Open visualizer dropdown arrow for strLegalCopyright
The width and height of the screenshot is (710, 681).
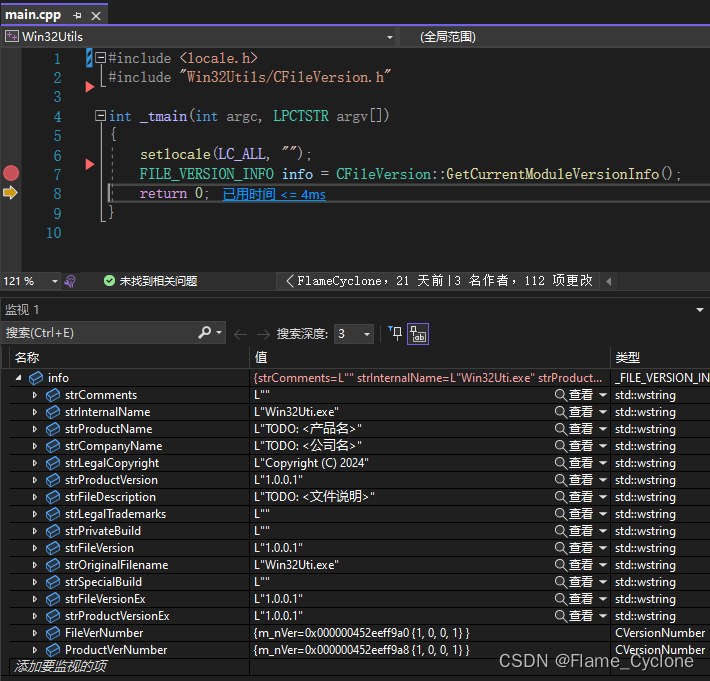(x=603, y=463)
